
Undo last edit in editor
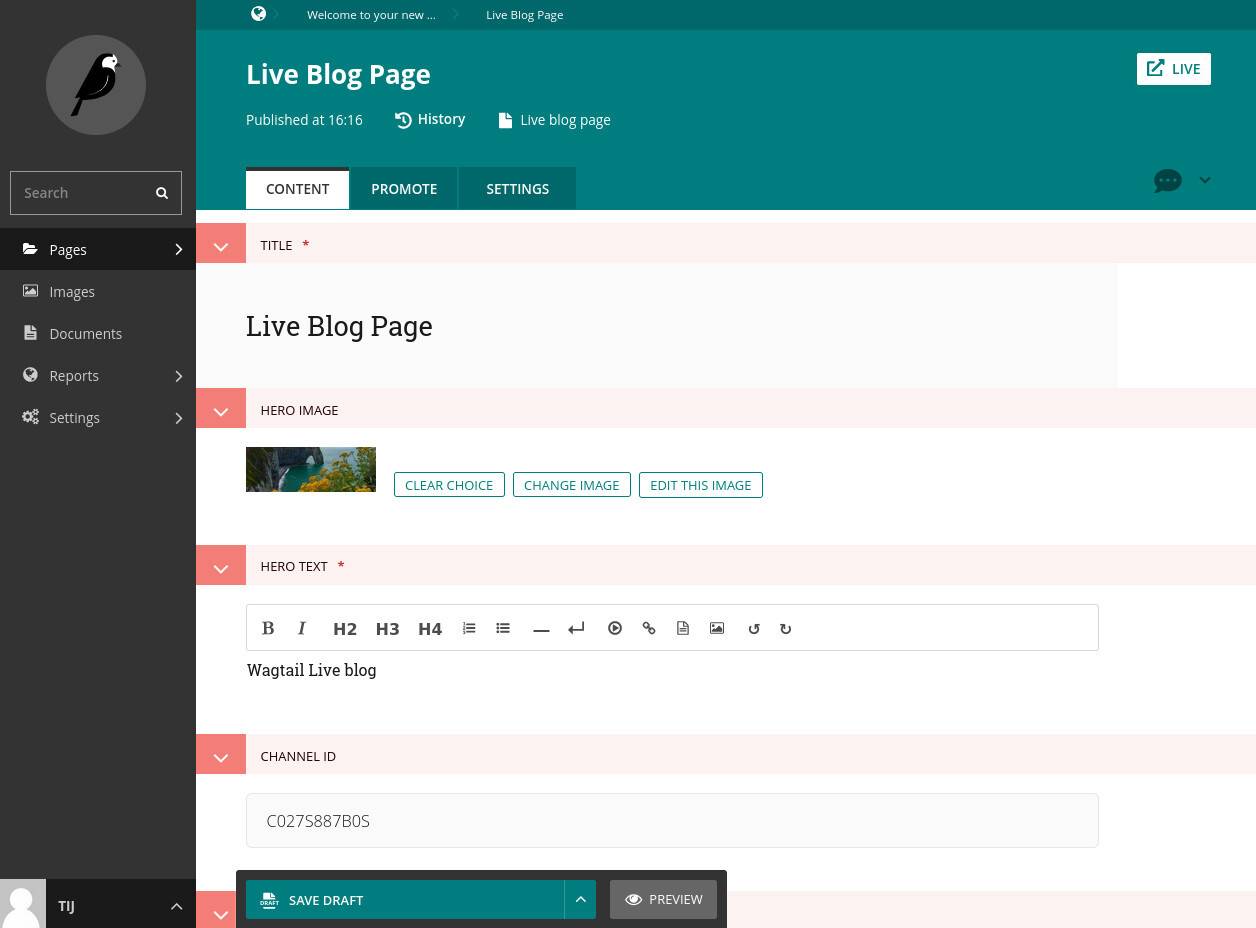pos(754,629)
